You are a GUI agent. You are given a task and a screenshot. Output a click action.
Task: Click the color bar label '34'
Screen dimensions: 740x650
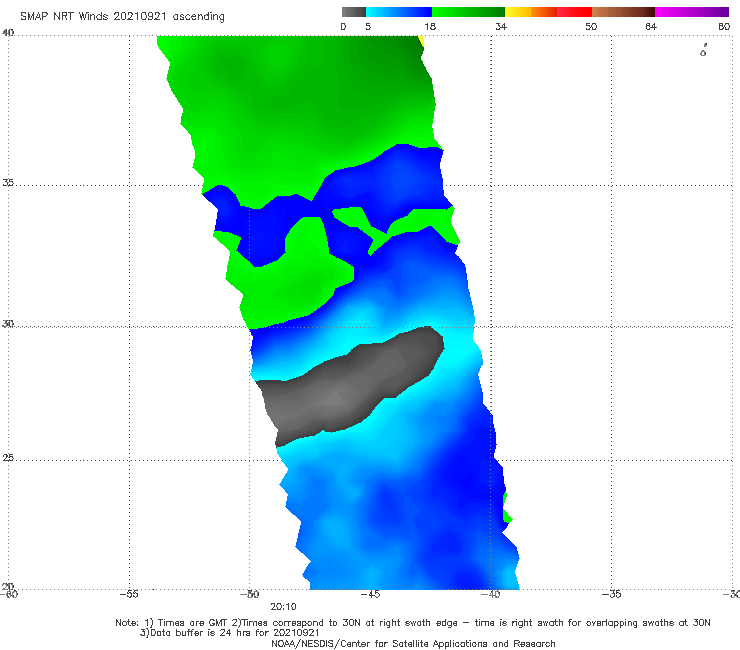coord(501,26)
